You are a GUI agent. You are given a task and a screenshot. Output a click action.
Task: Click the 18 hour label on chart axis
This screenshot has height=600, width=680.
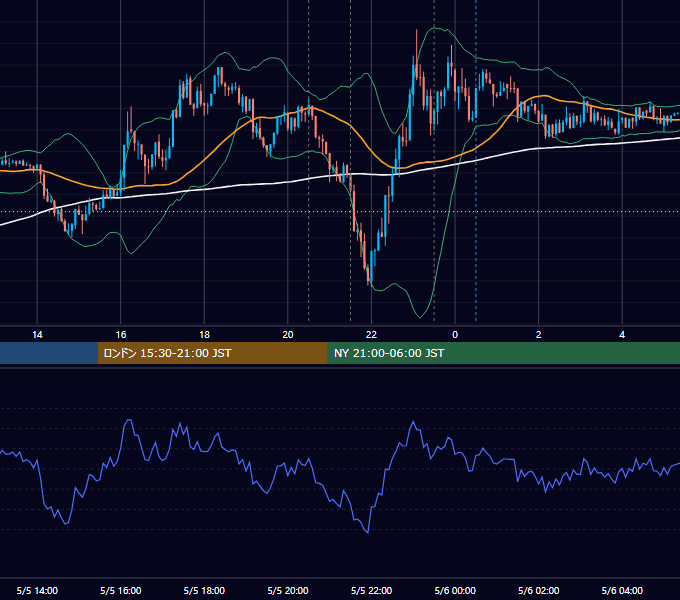point(204,335)
